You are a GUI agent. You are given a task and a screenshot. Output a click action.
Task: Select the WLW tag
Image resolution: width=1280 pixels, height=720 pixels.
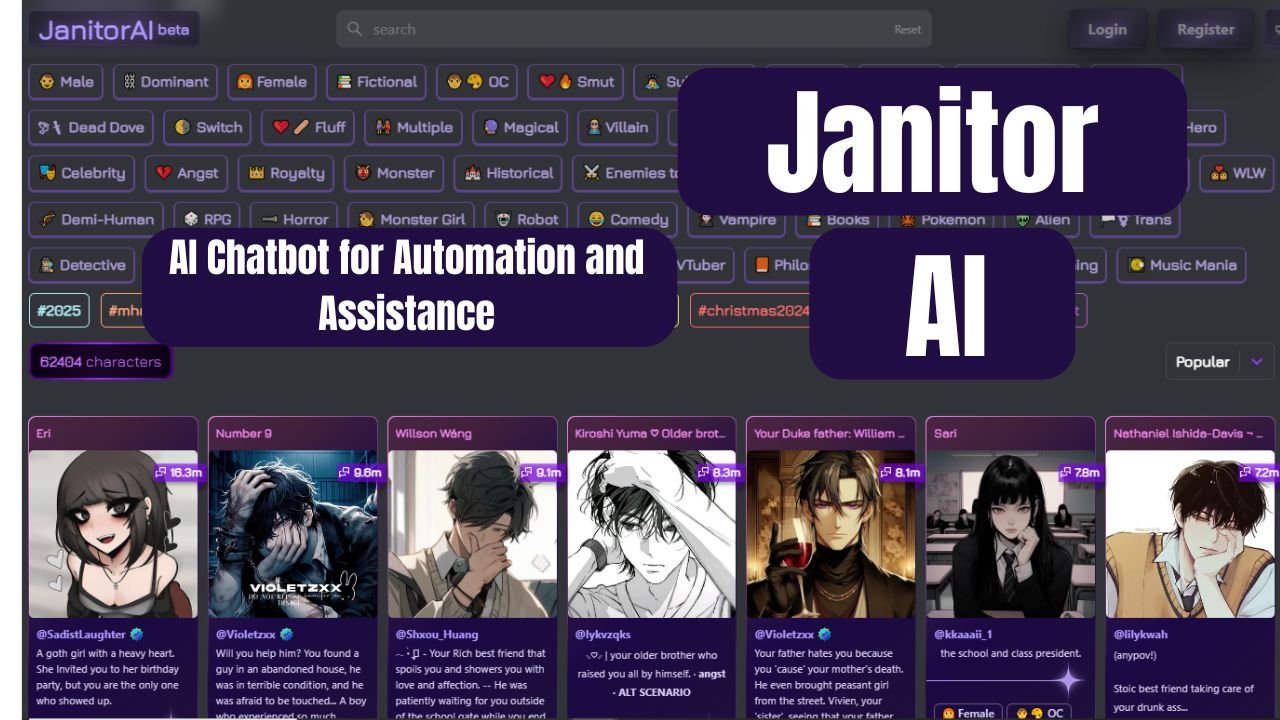pyautogui.click(x=1237, y=173)
